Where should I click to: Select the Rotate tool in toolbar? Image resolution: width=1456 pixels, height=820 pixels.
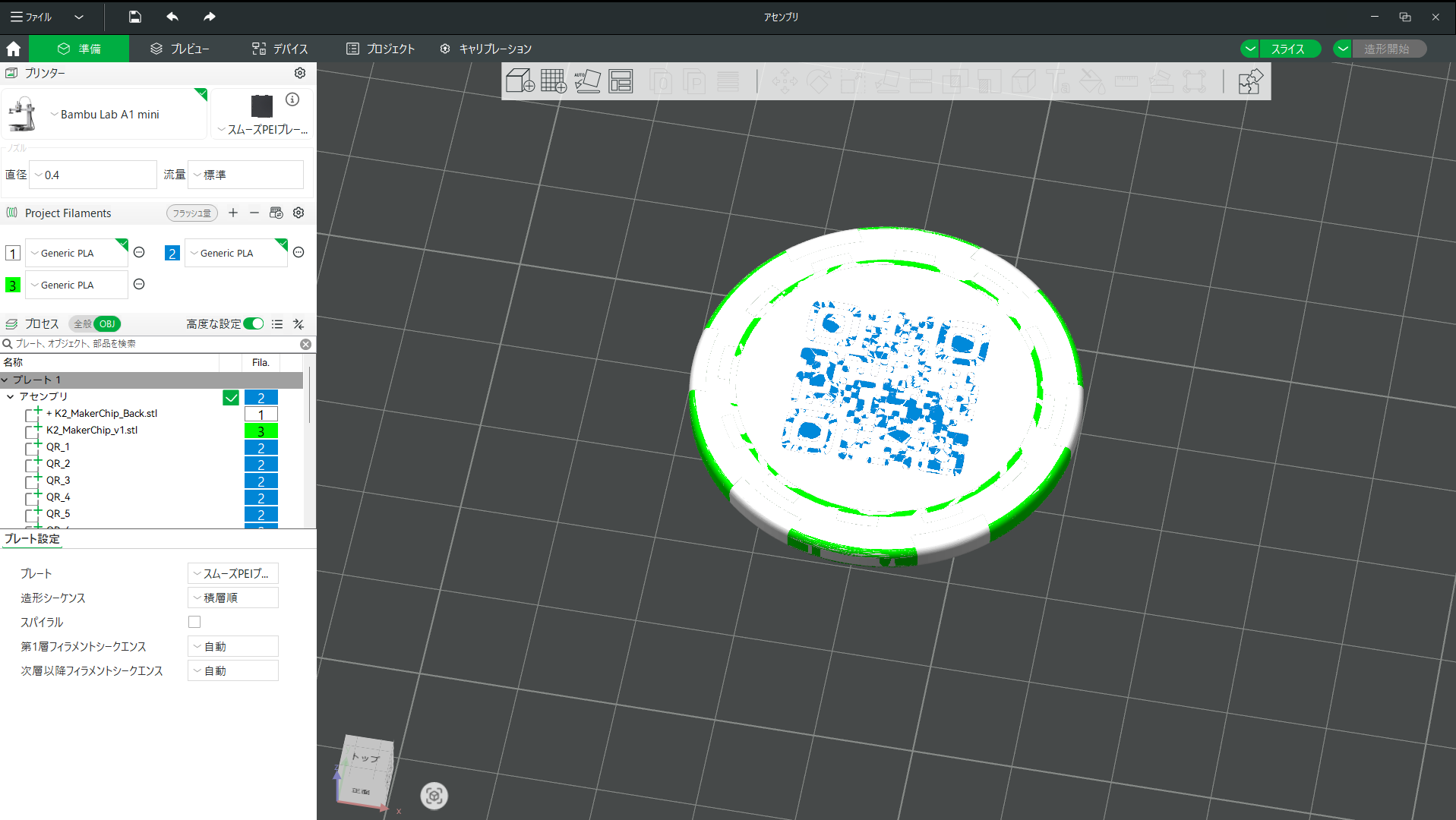(x=819, y=81)
